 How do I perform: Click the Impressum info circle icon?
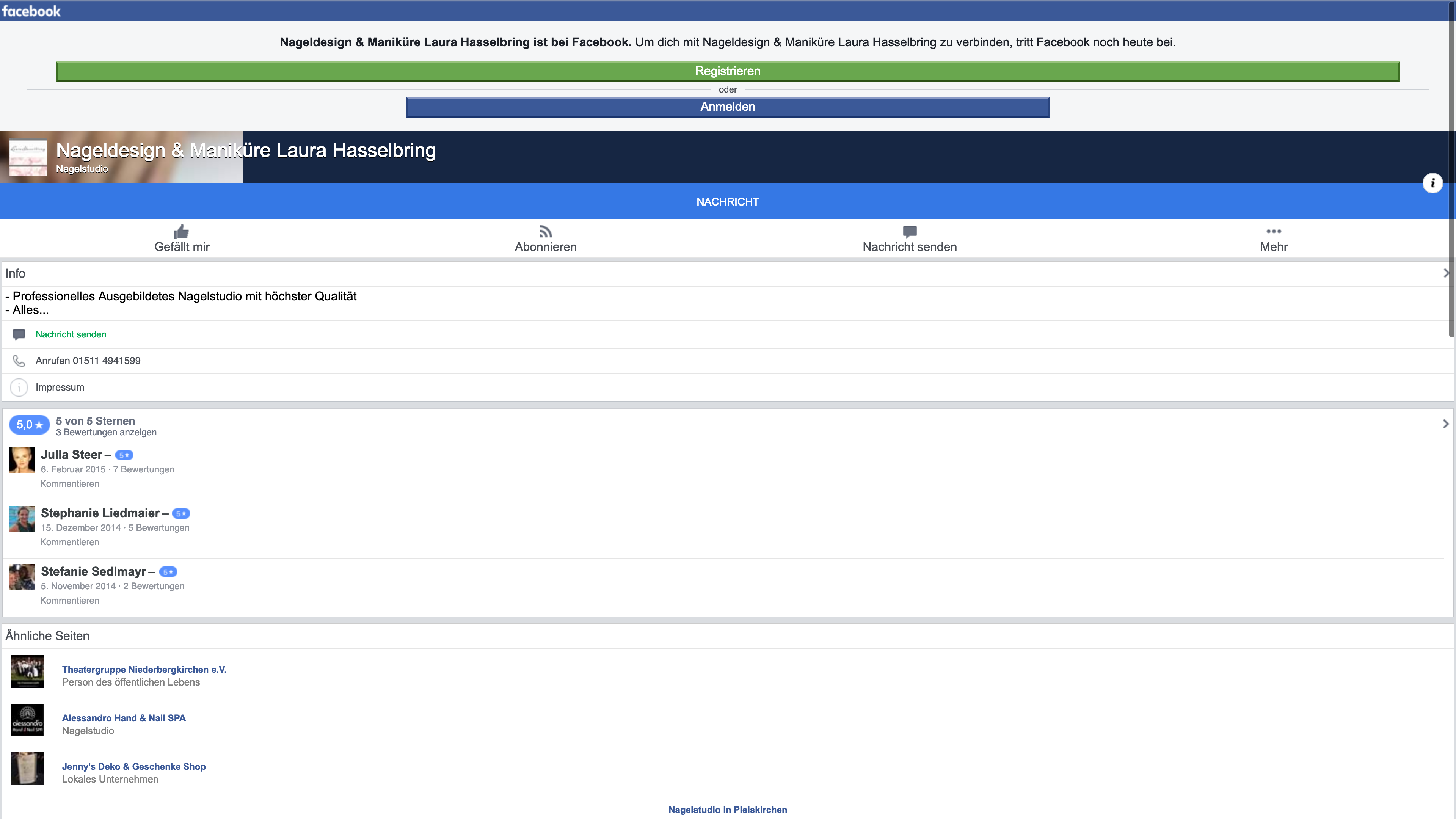[x=19, y=387]
